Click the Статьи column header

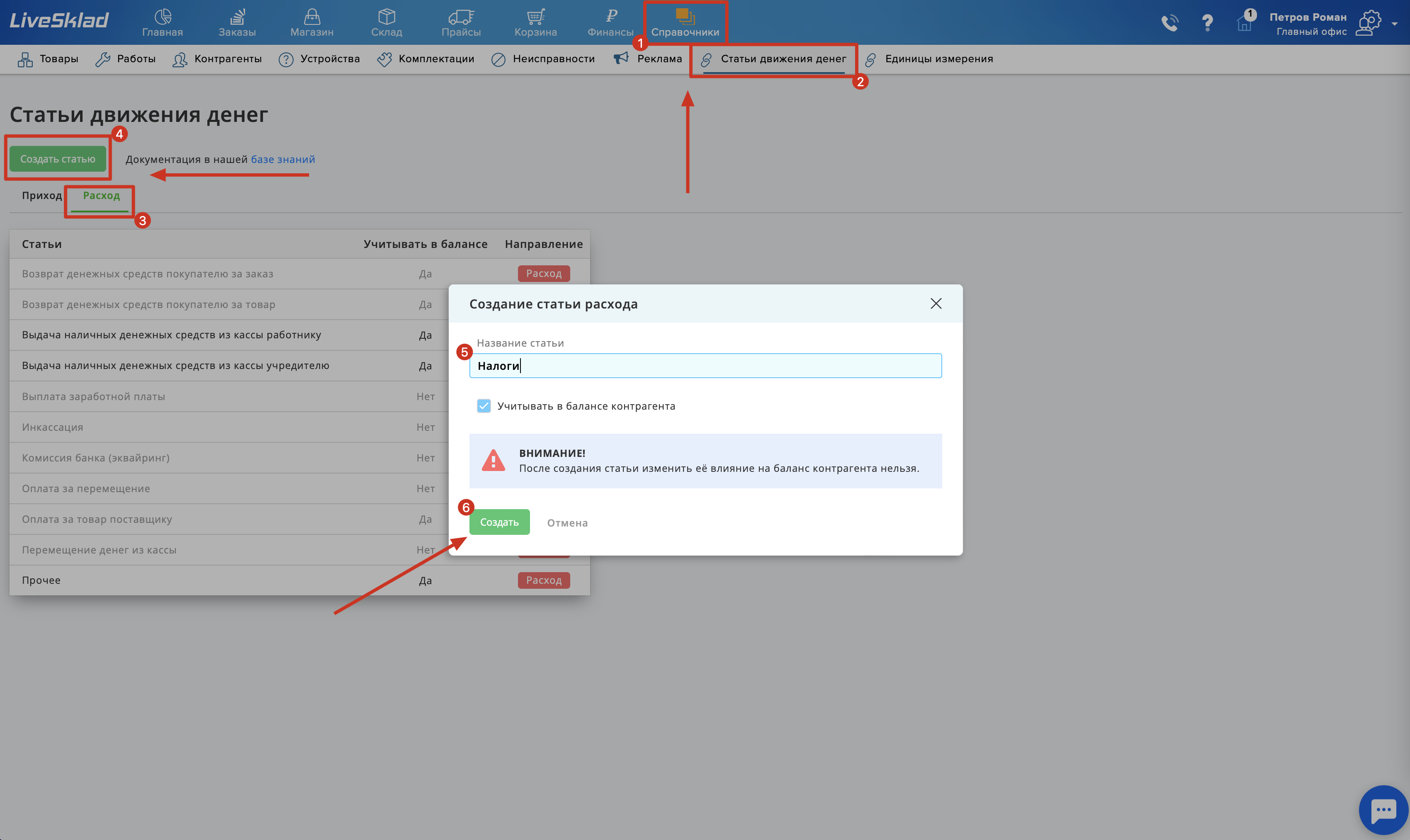pyautogui.click(x=42, y=244)
